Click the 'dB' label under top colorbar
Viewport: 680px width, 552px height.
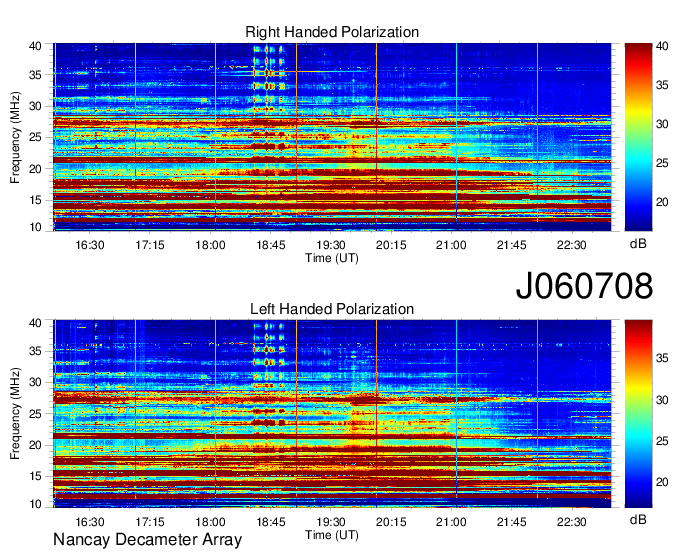(x=638, y=244)
